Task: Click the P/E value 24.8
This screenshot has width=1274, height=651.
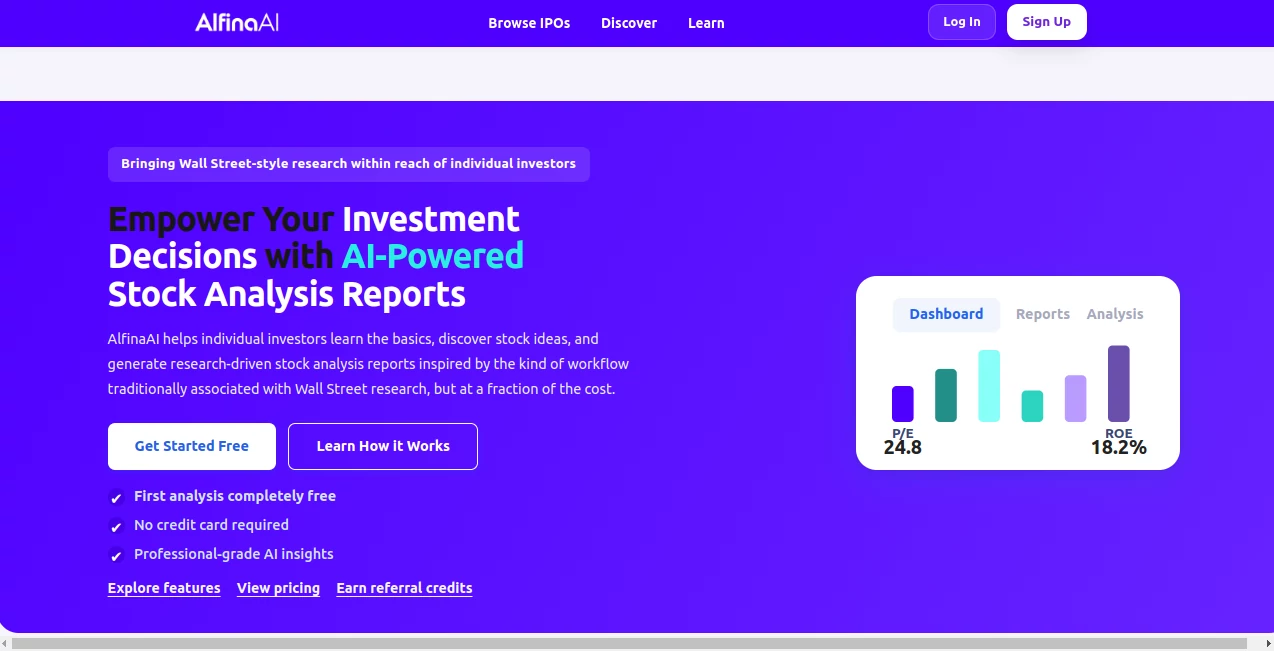Action: click(x=903, y=448)
